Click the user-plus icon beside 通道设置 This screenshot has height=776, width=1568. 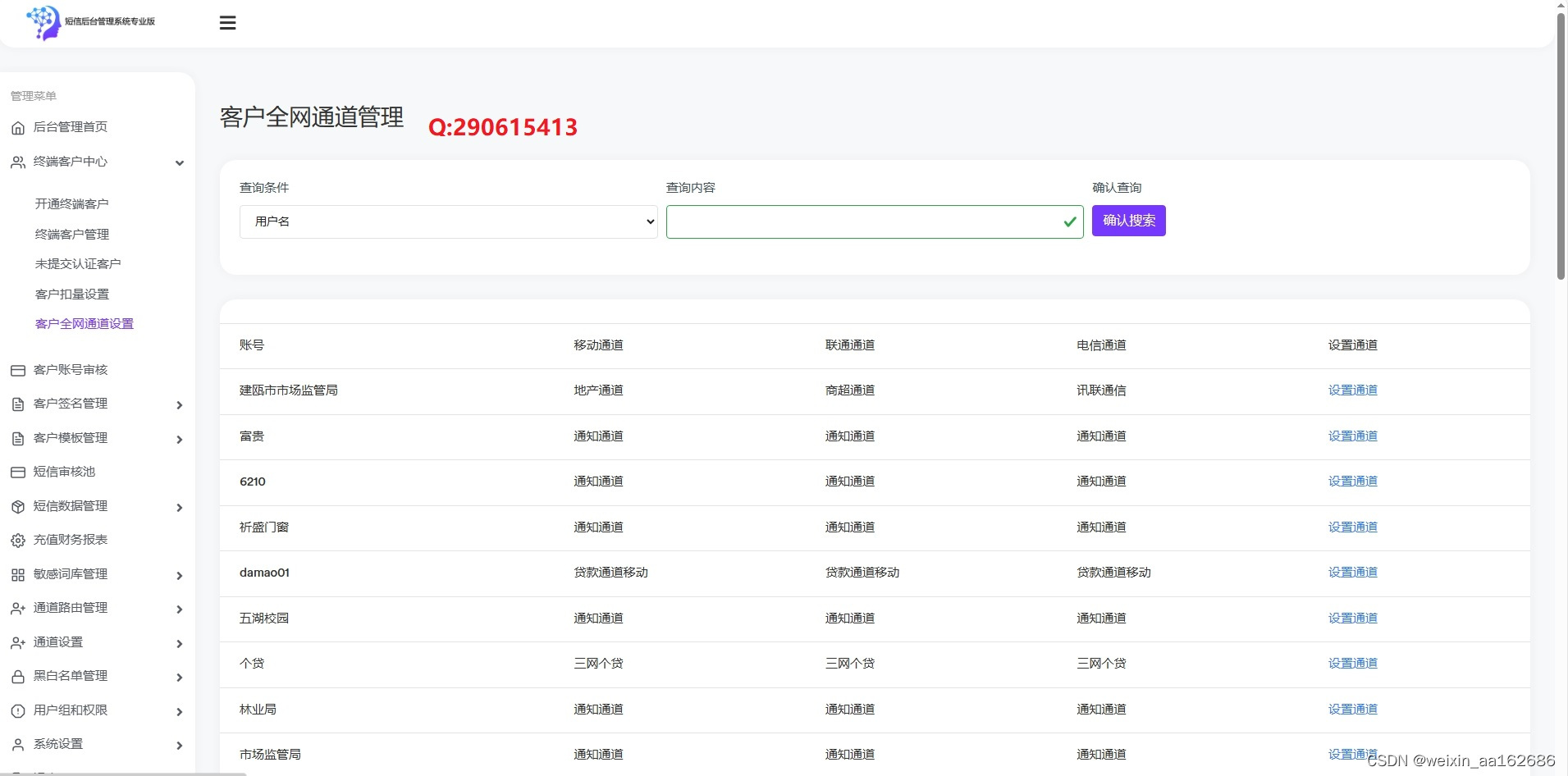[18, 643]
